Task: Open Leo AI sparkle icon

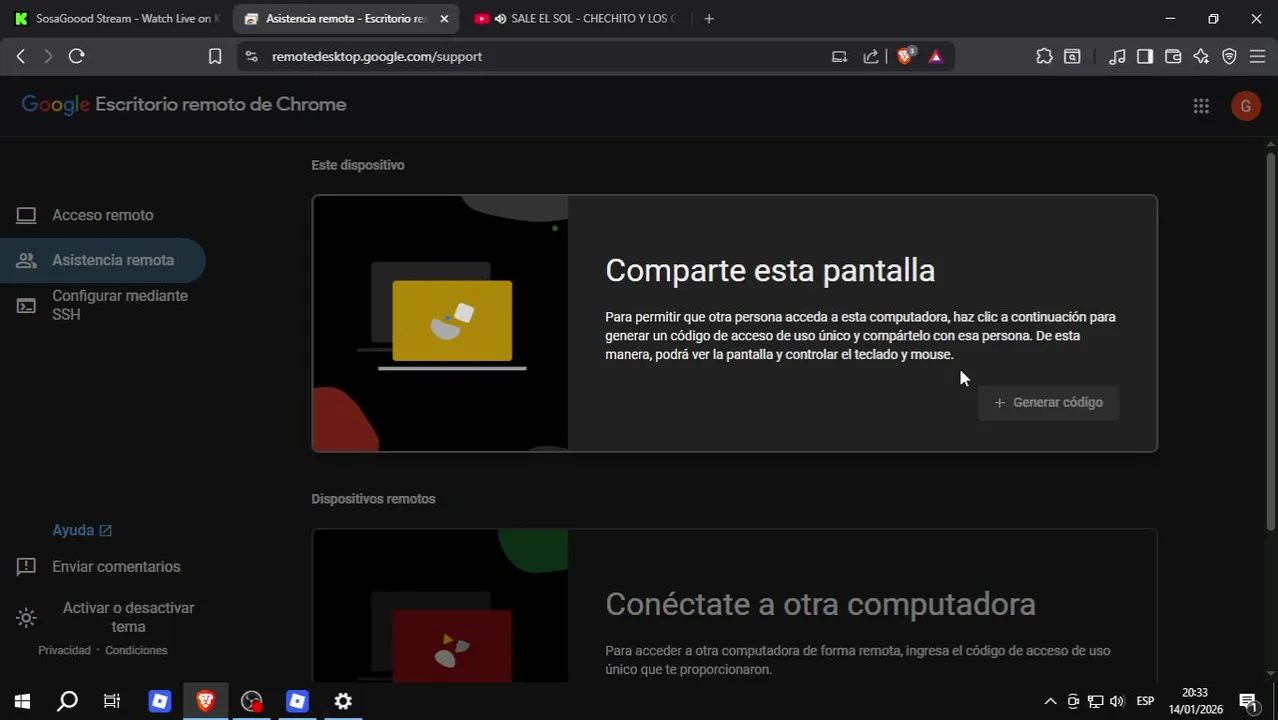Action: click(1201, 57)
